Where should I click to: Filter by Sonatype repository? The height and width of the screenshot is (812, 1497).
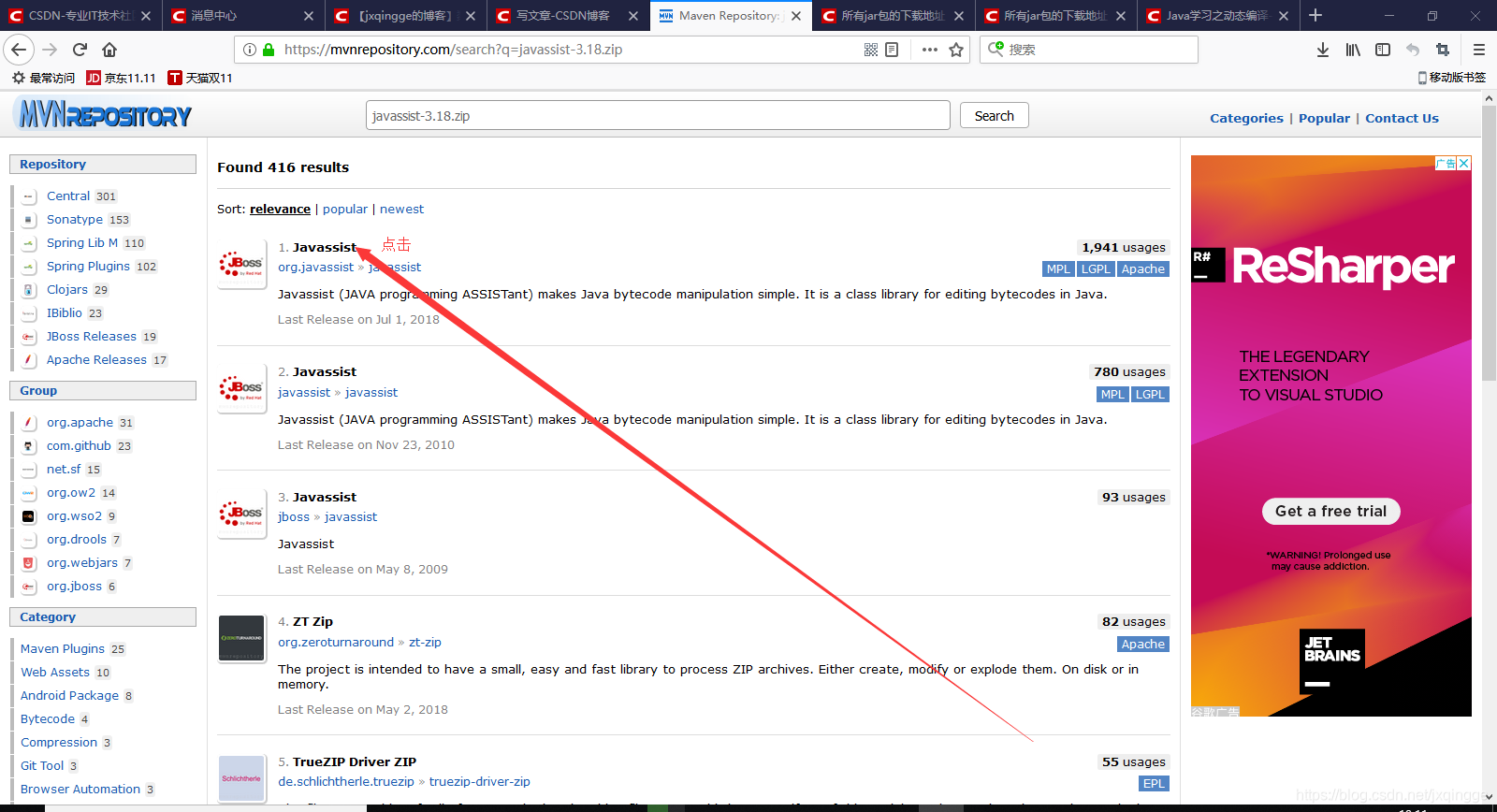[75, 219]
